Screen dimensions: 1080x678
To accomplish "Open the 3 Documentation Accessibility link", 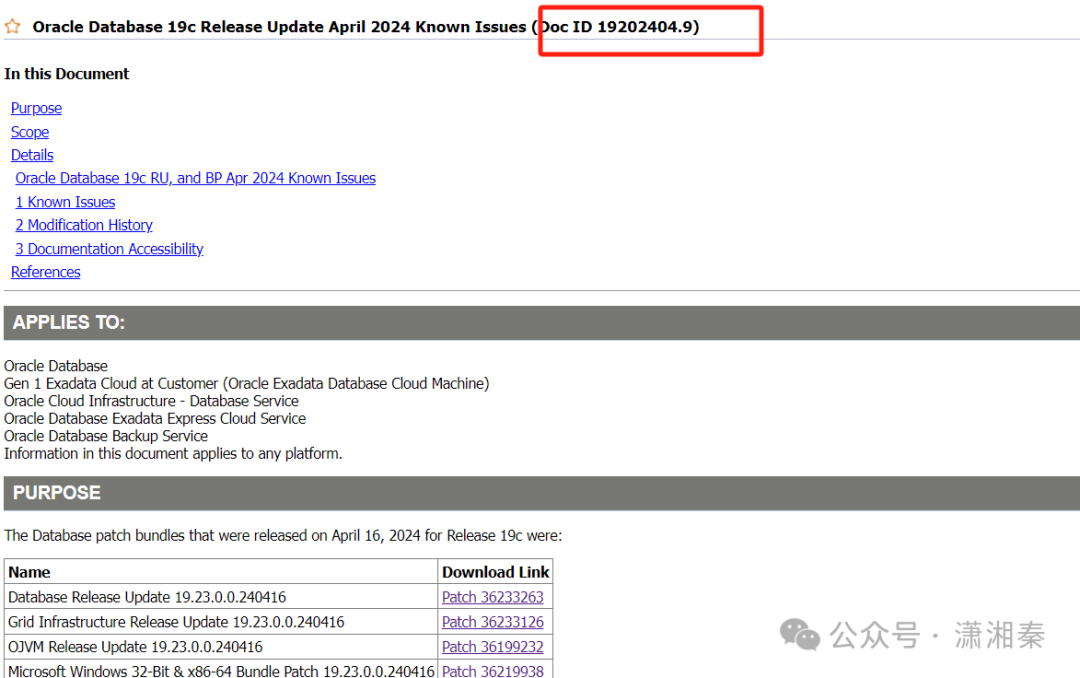I will [x=109, y=248].
